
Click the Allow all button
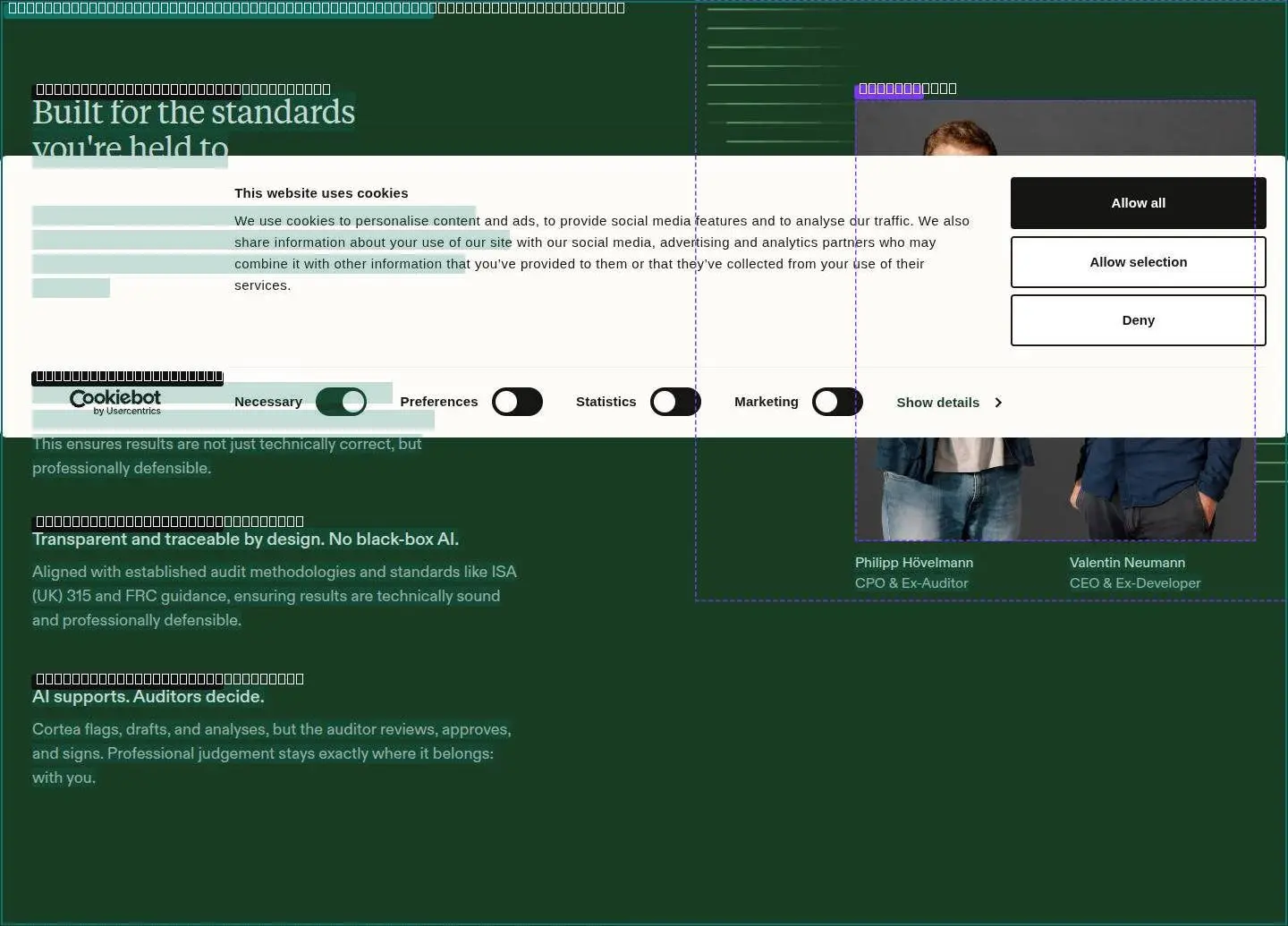point(1139,203)
